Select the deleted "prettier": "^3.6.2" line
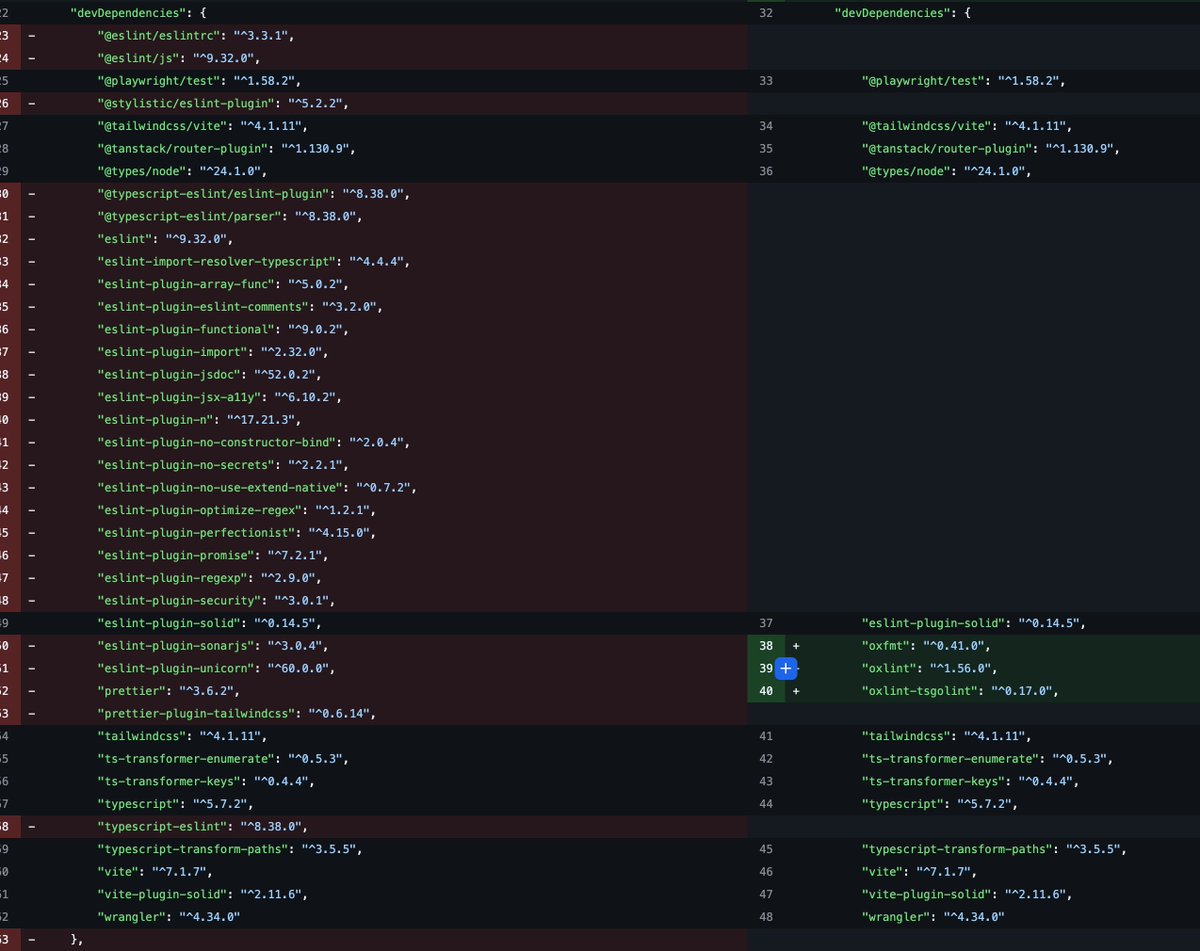The width and height of the screenshot is (1200, 951). pos(374,691)
